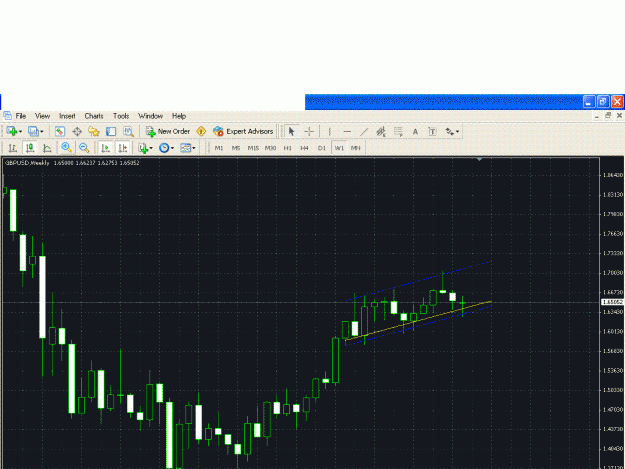Viewport: 625px width, 469px height.
Task: Click the chart shift triangle marker
Action: [480, 159]
